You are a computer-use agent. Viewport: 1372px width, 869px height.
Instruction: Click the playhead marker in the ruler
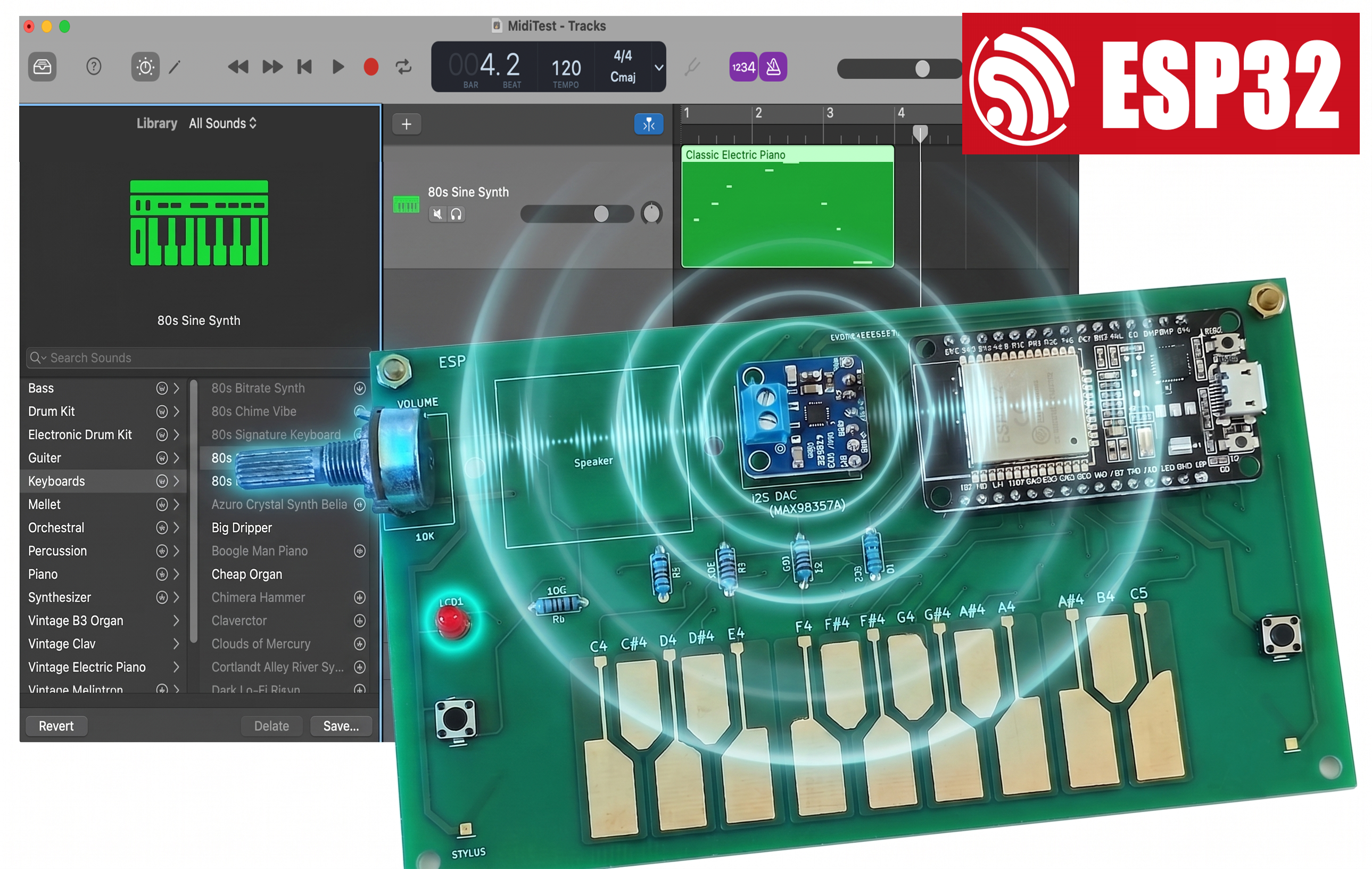pyautogui.click(x=920, y=133)
